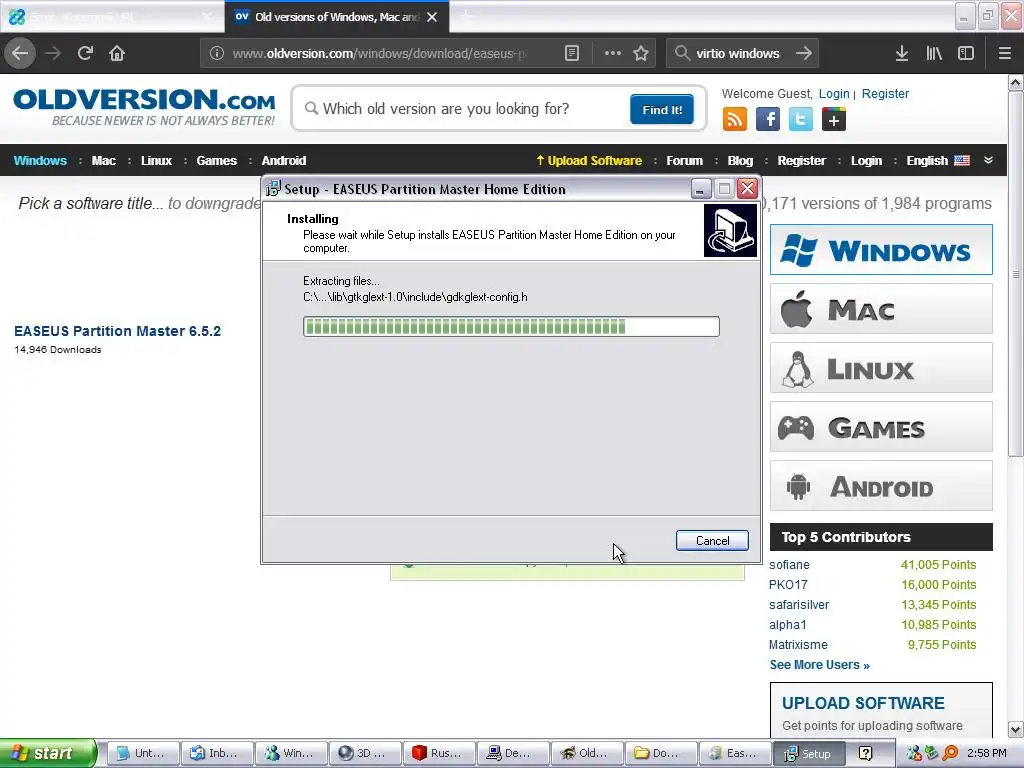
Task: Open the Windows start button
Action: click(48, 754)
